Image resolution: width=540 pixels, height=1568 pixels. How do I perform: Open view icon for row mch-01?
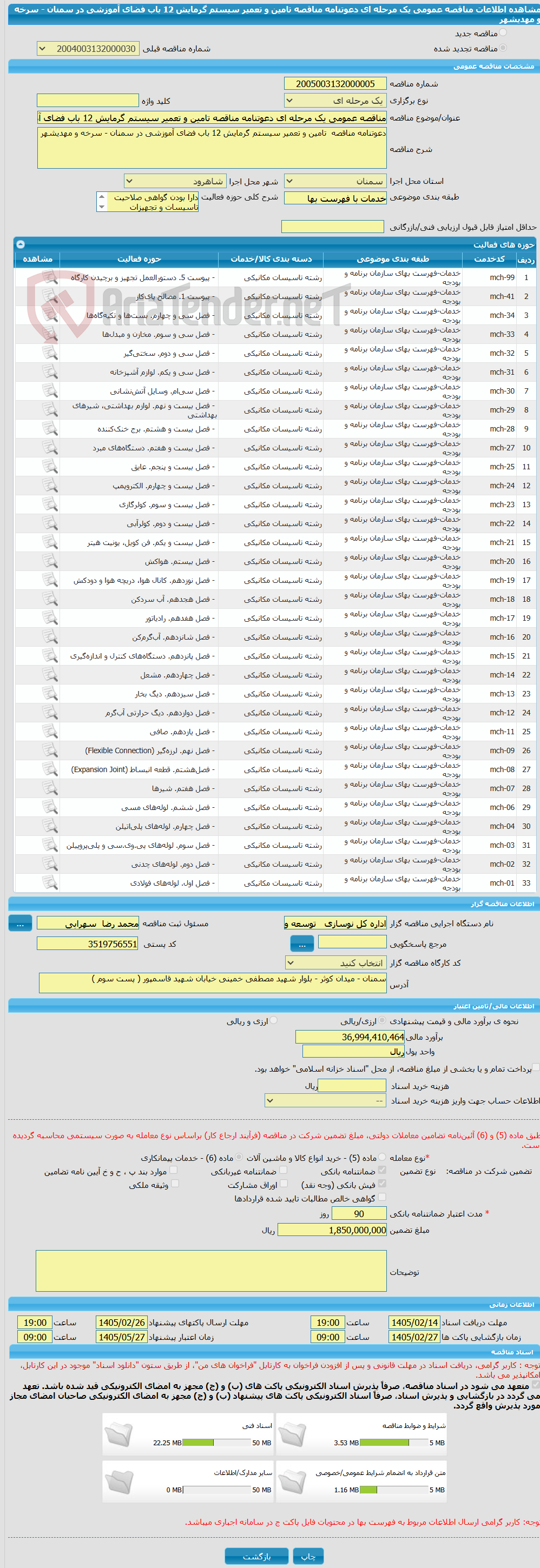coord(50,882)
